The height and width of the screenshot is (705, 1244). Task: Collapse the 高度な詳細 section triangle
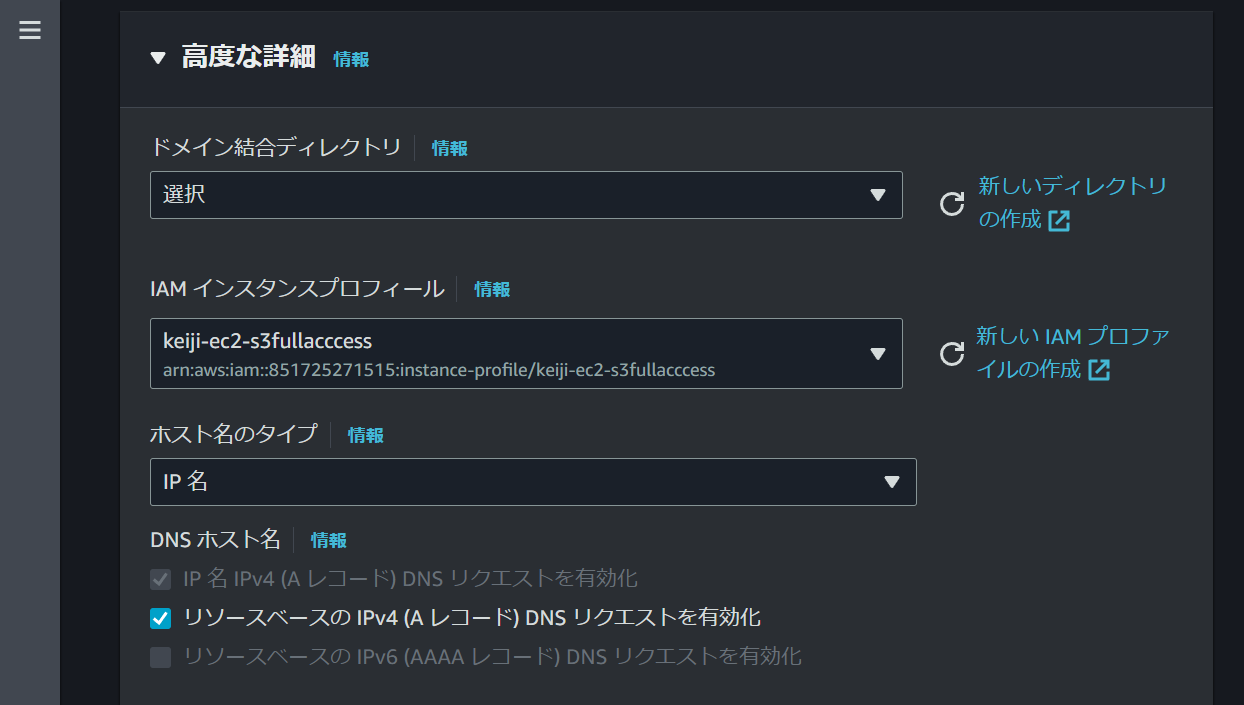pos(158,58)
